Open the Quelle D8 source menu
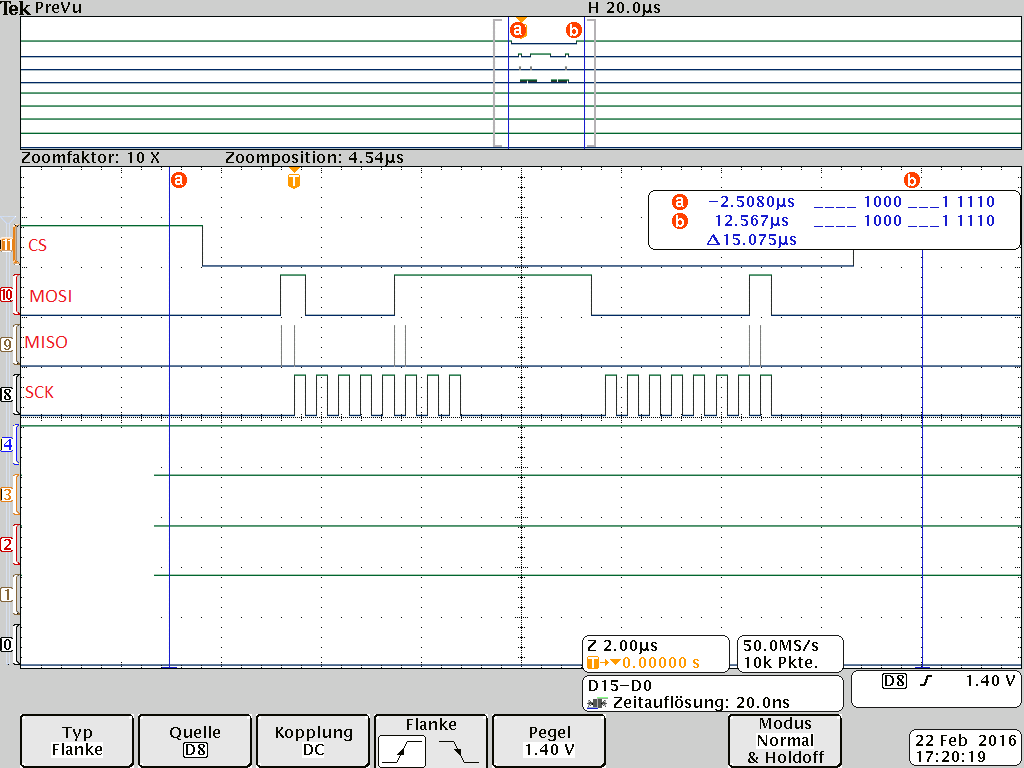The height and width of the screenshot is (768, 1024). click(195, 741)
